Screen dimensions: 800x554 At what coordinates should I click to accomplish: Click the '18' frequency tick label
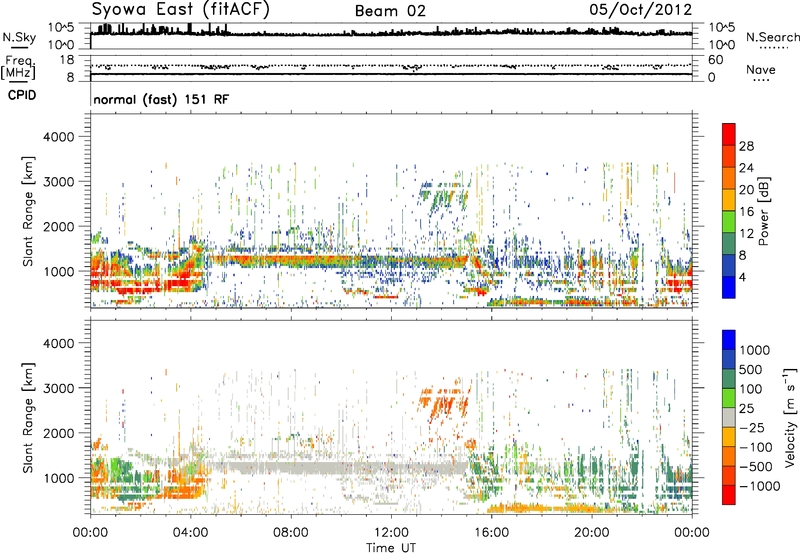(66, 60)
